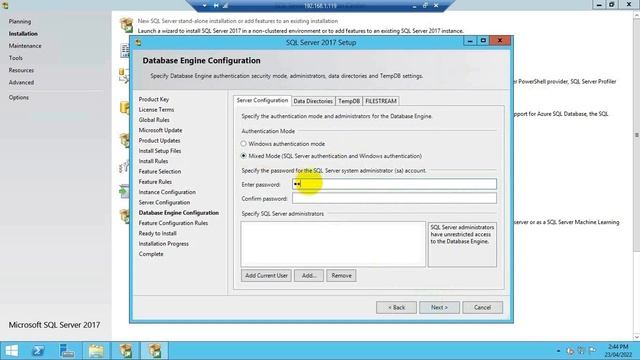Go to previous step with Back
Image resolution: width=640 pixels, height=360 pixels.
396,307
